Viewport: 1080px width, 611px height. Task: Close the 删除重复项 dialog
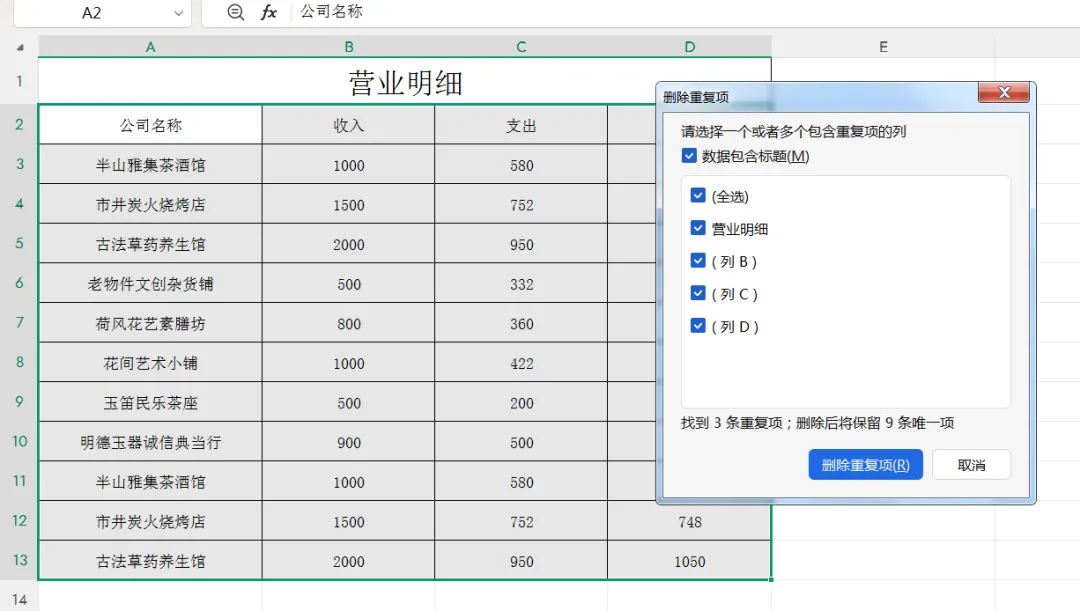1004,92
